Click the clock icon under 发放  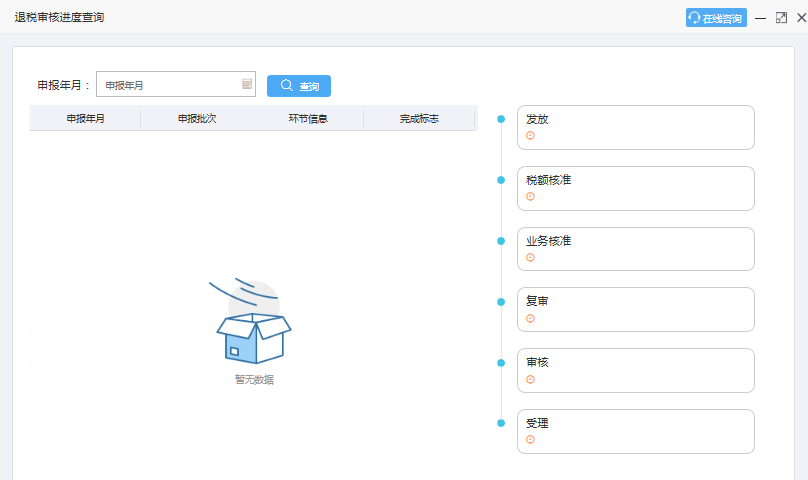pos(530,136)
